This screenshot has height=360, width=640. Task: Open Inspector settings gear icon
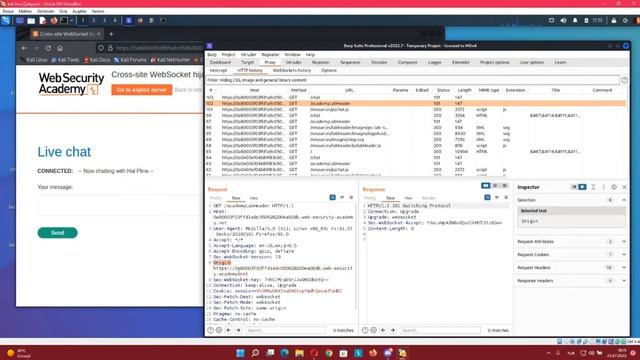614,187
